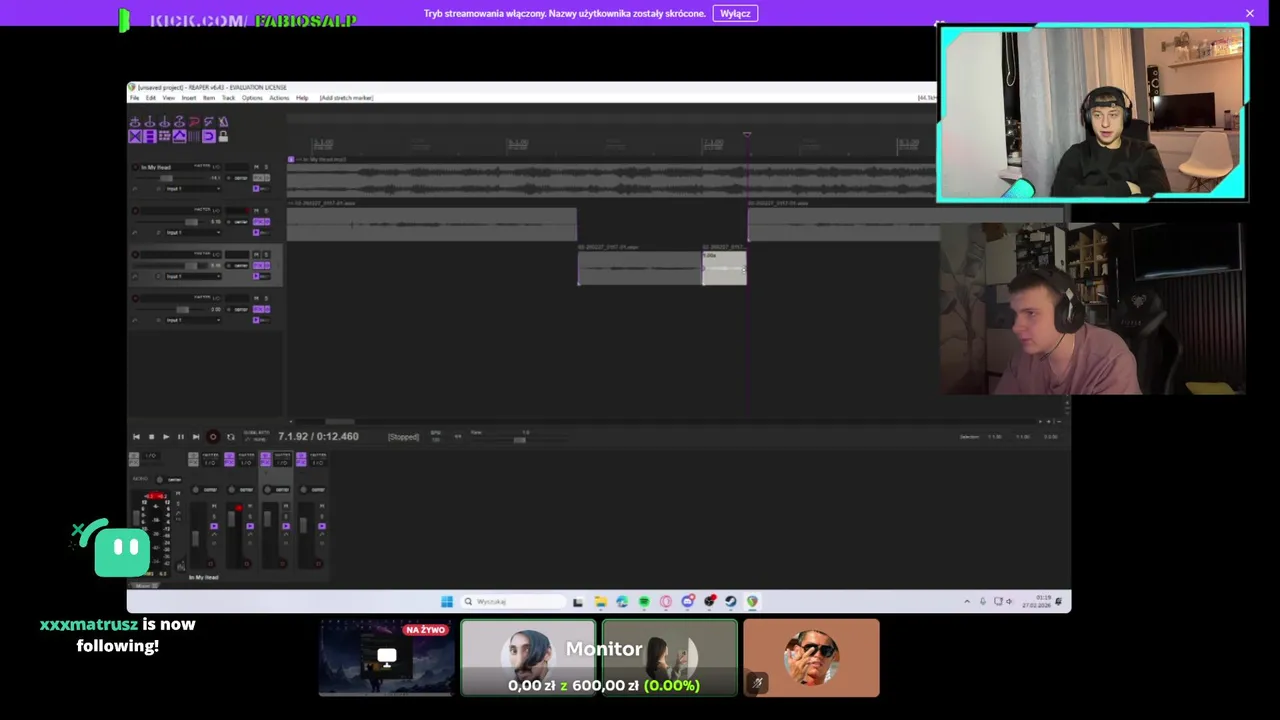This screenshot has height=720, width=1280.
Task: Select the In My Head waveform item
Action: coord(610,180)
